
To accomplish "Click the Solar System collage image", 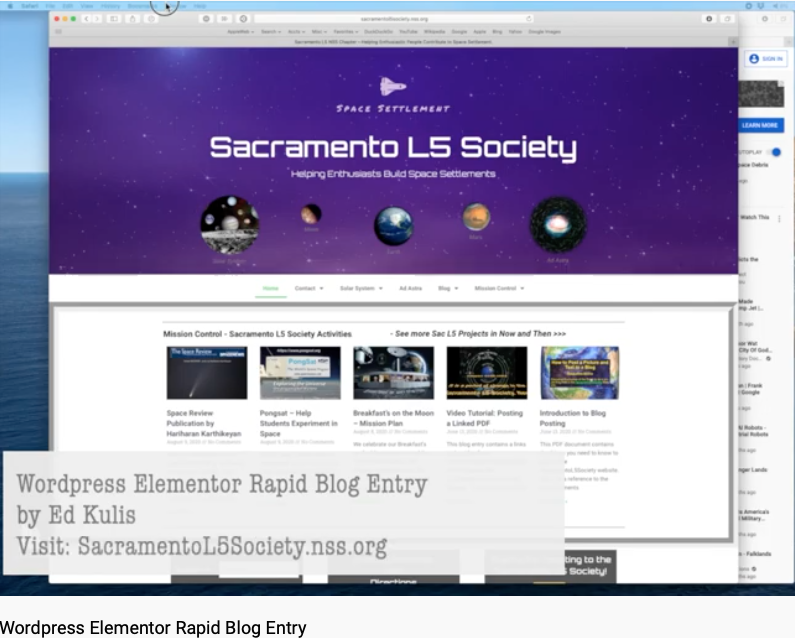I will (x=230, y=225).
